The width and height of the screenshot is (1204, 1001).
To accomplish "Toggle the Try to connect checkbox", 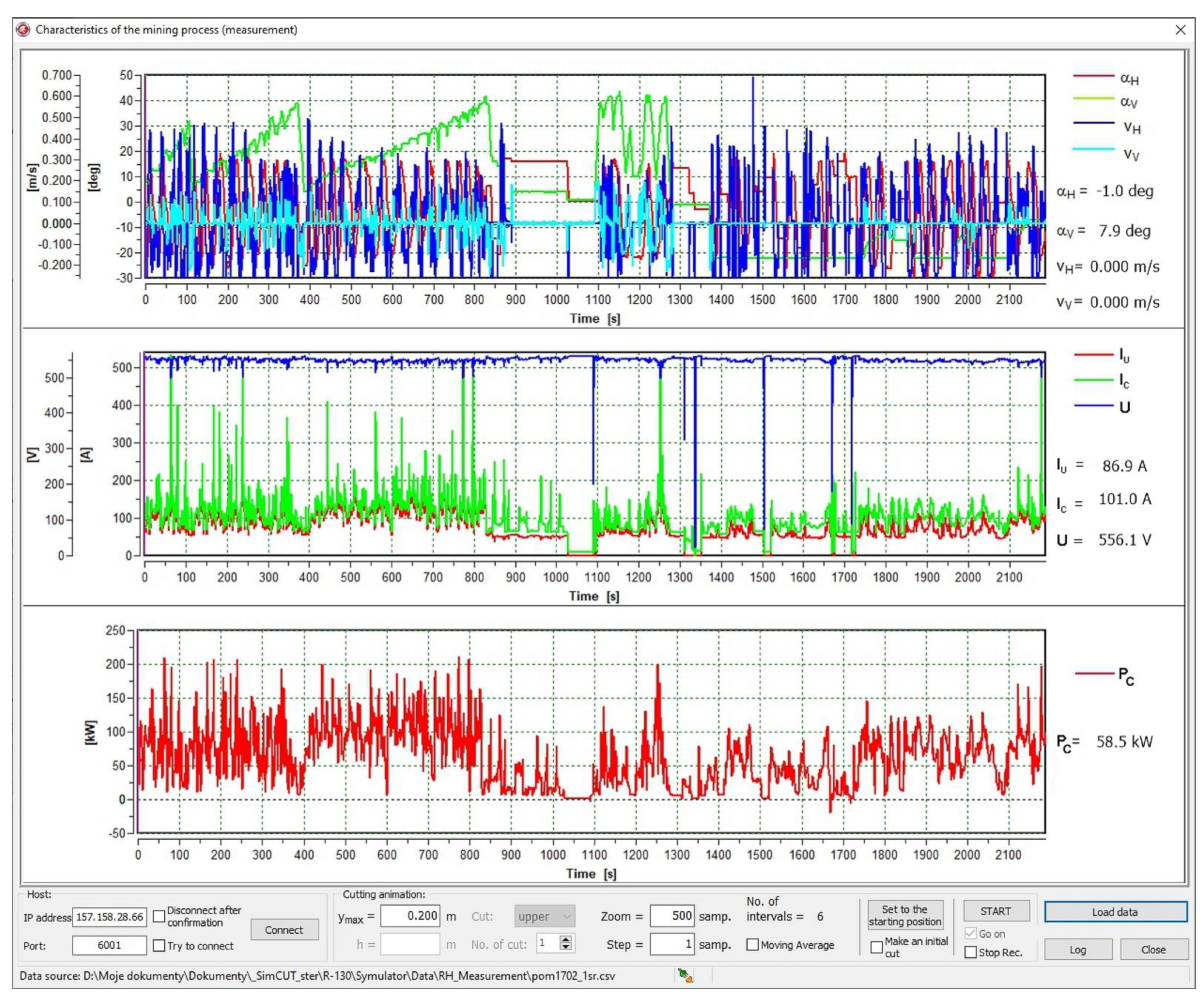I will (x=159, y=945).
